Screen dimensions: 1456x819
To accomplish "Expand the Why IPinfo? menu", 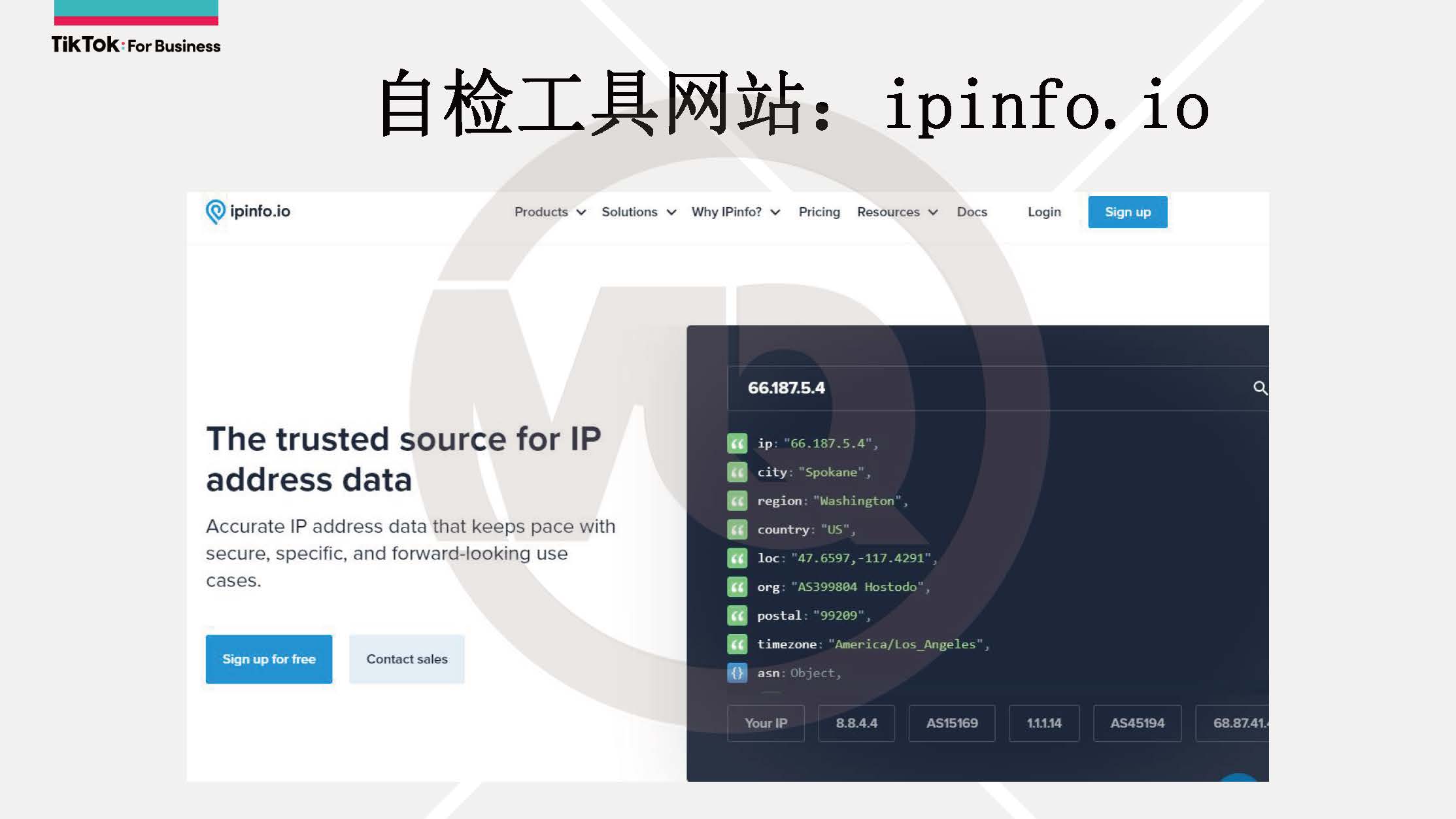I will click(736, 212).
